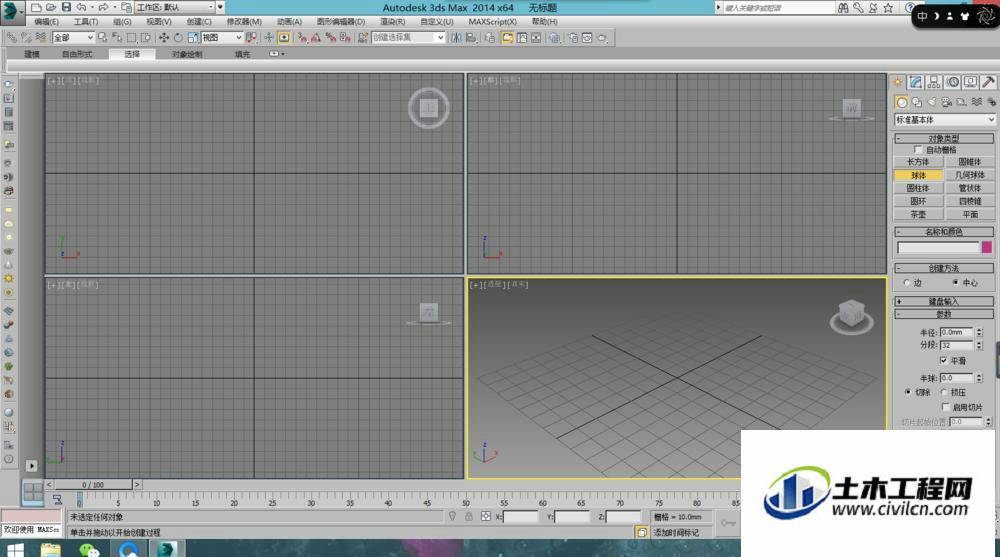Click the 0 / 100 time slider
The image size is (1000, 557).
tap(92, 485)
